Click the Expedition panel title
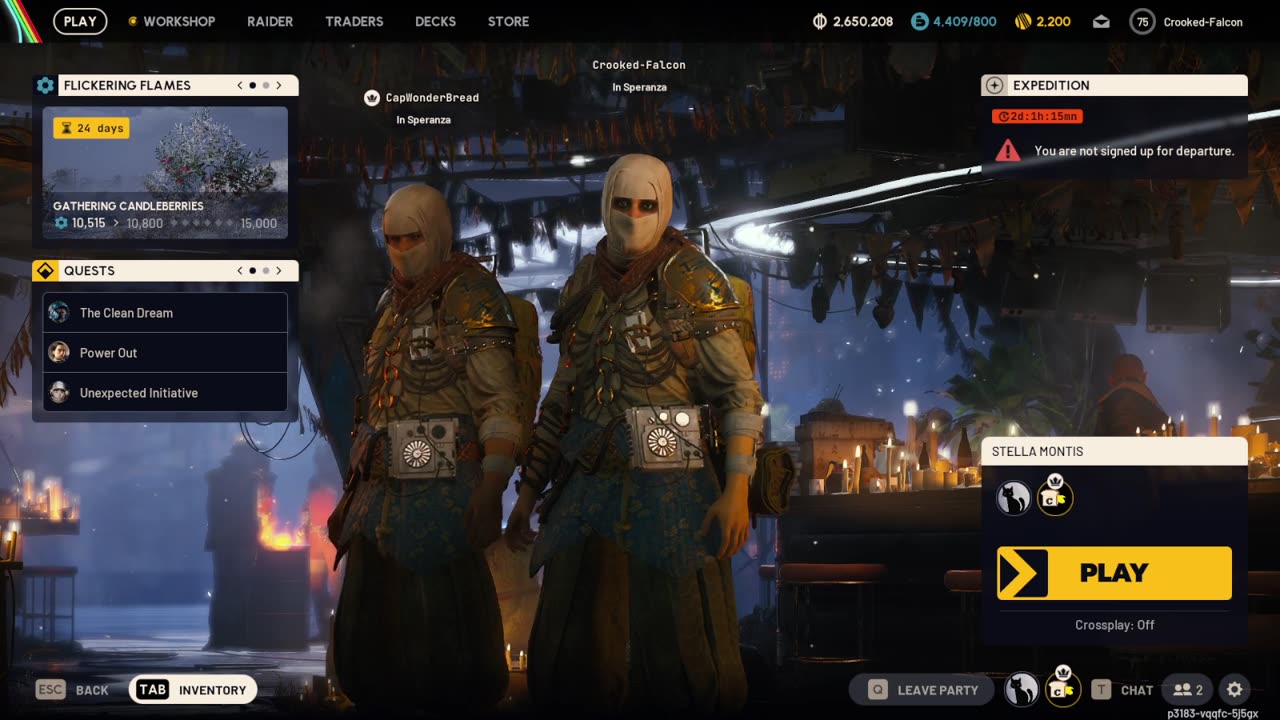The image size is (1280, 720). [x=1051, y=85]
